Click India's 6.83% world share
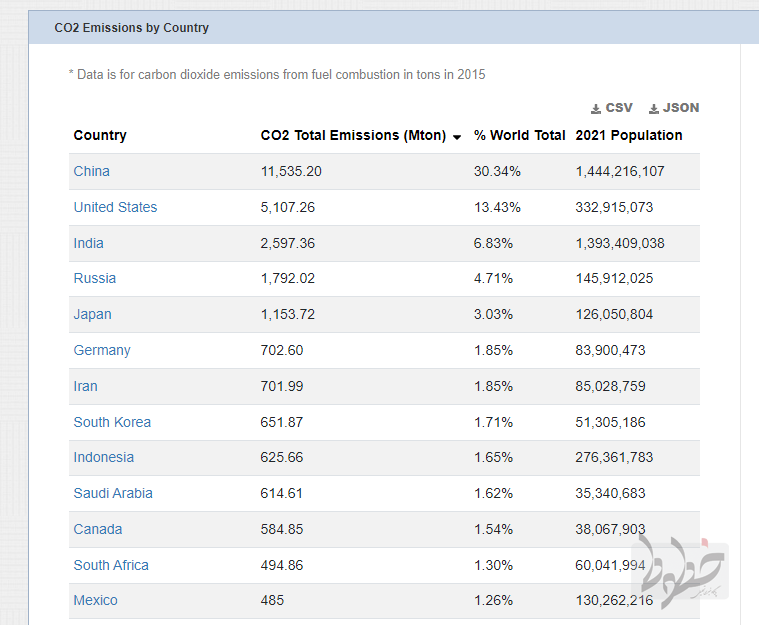 (493, 243)
